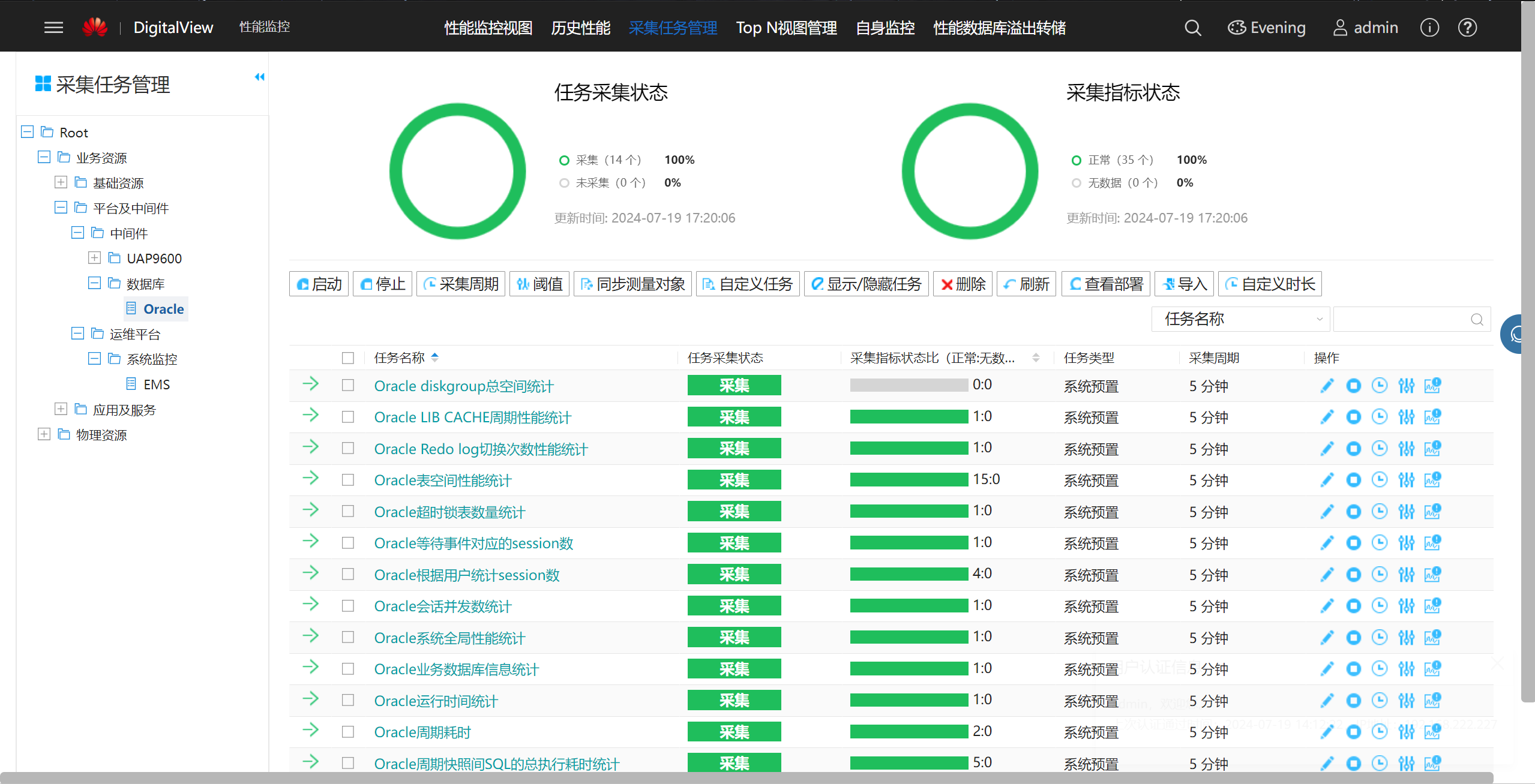Image resolution: width=1535 pixels, height=784 pixels.
Task: Check the Oracle运行时间统计 row
Action: coord(348,700)
